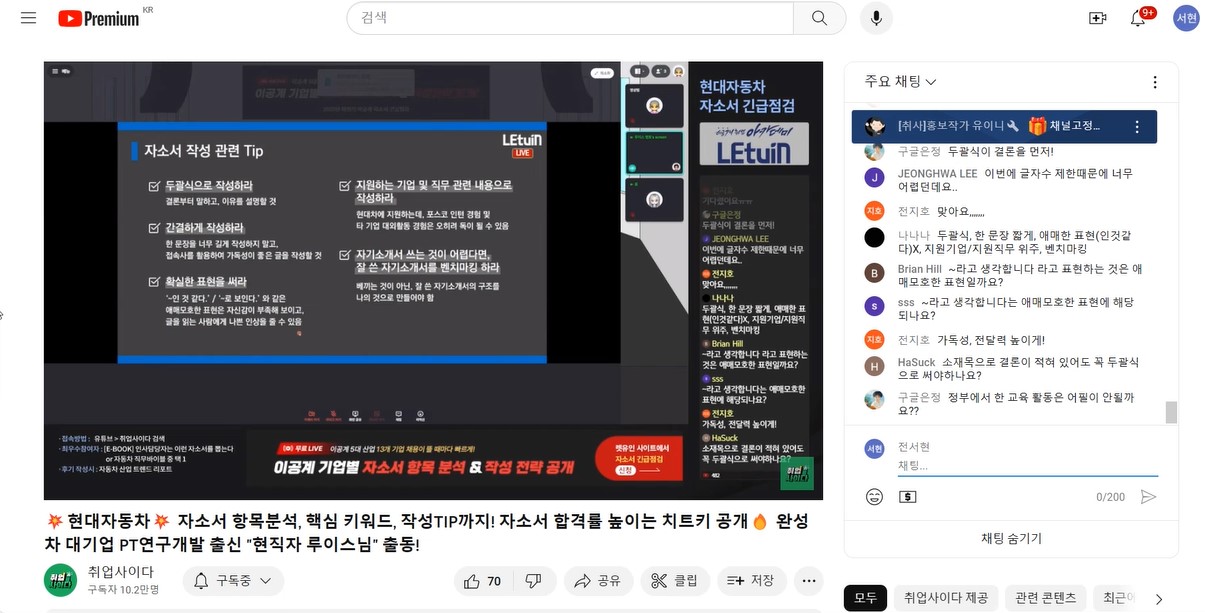Click Brian Hill's B avatar in chat

point(875,273)
